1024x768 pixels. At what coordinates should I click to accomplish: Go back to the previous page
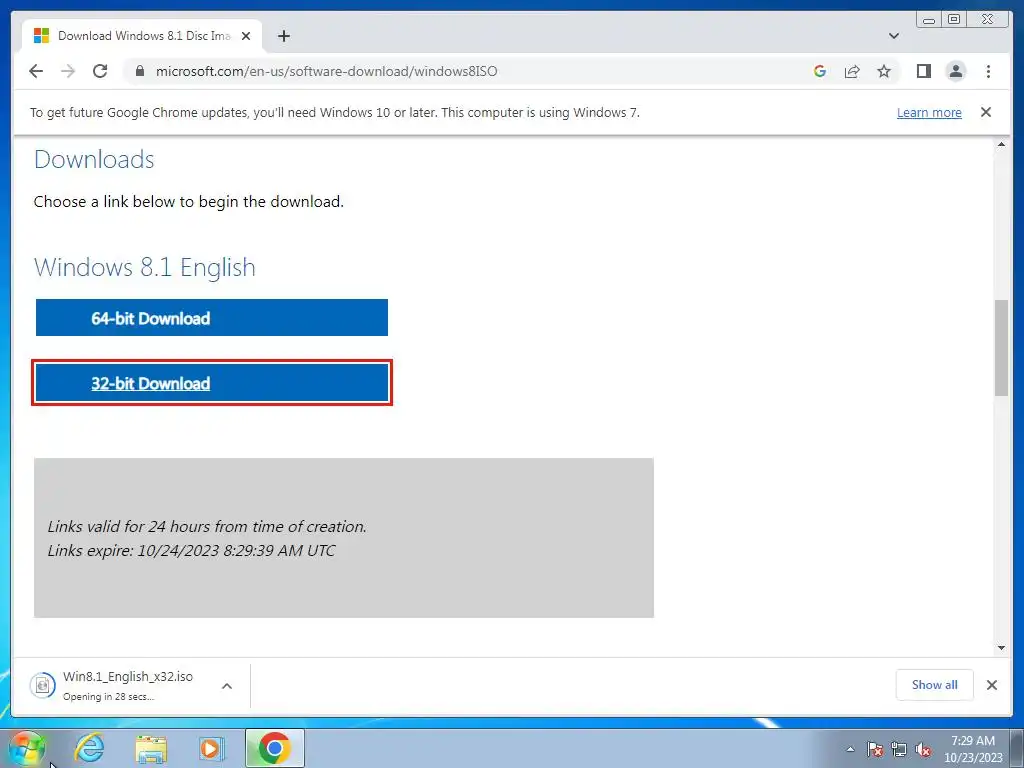point(36,71)
